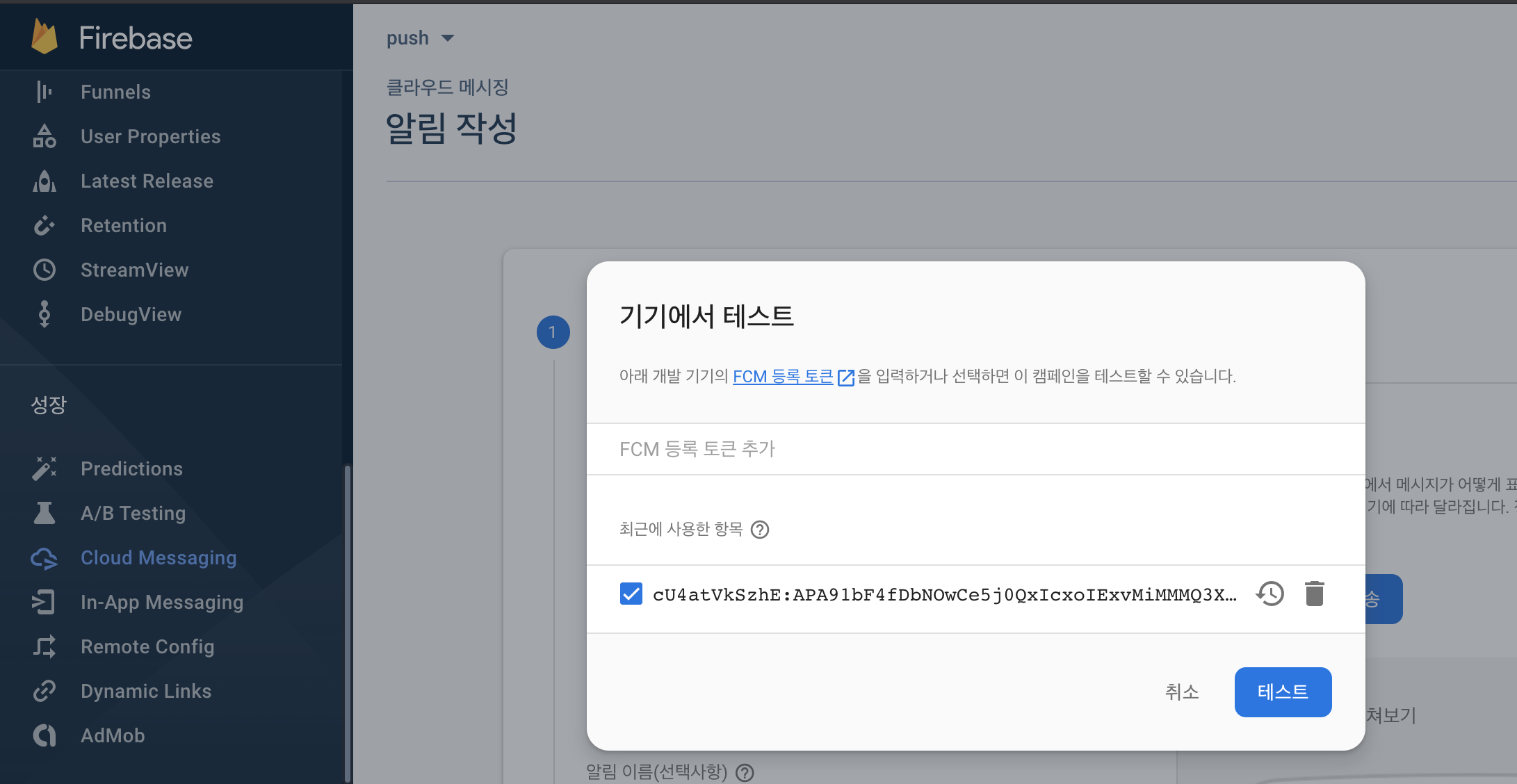Open Remote Config in the sidebar
Image resolution: width=1517 pixels, height=784 pixels.
point(147,646)
